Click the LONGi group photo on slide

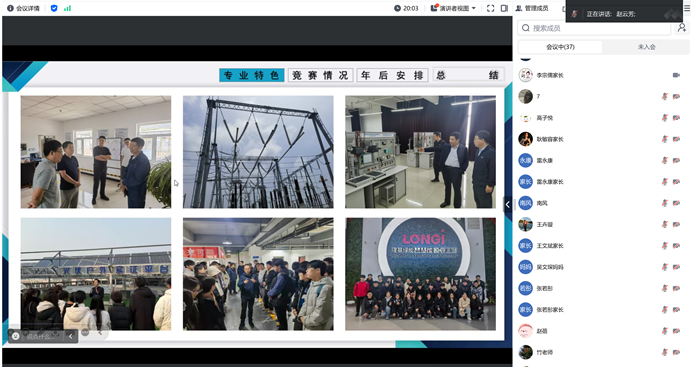[x=420, y=274]
